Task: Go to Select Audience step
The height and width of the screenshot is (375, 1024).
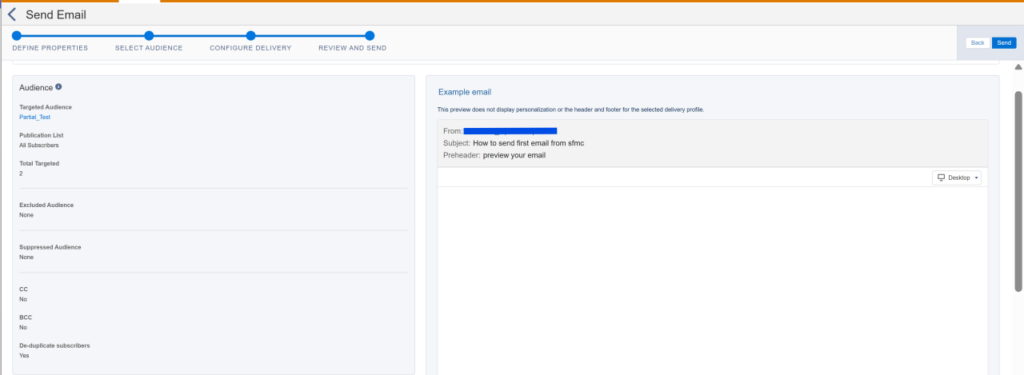Action: pos(149,48)
